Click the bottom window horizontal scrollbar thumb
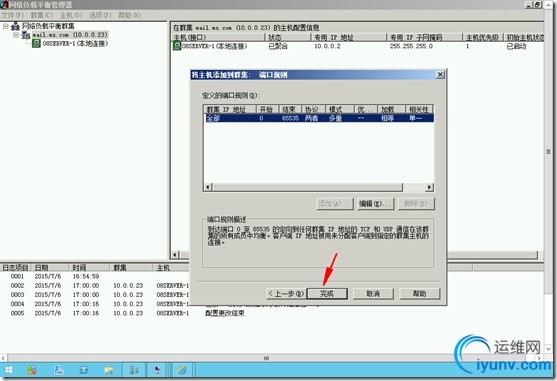Viewport: 557px width, 381px height. [x=266, y=358]
